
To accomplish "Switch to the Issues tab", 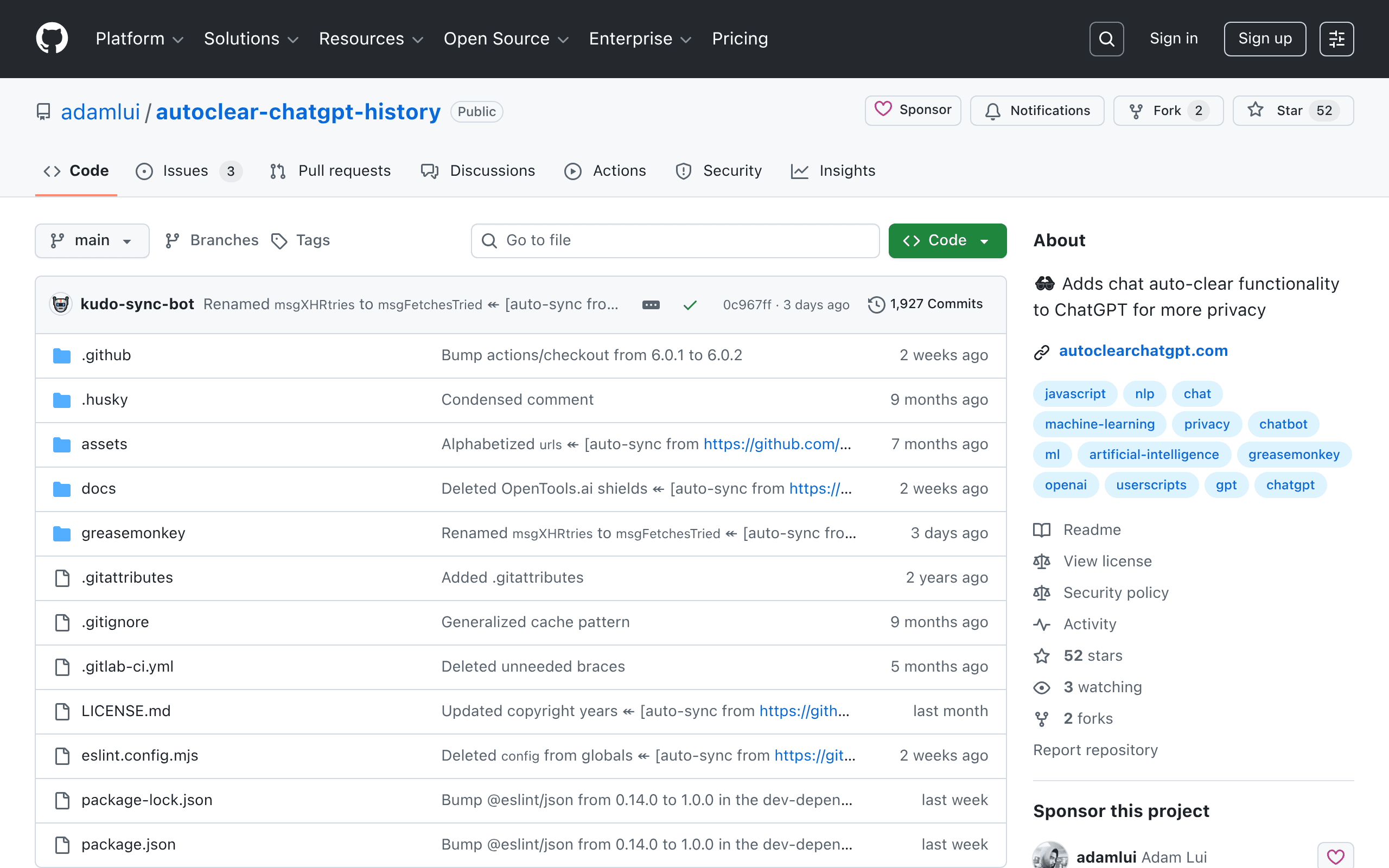I will (x=188, y=171).
